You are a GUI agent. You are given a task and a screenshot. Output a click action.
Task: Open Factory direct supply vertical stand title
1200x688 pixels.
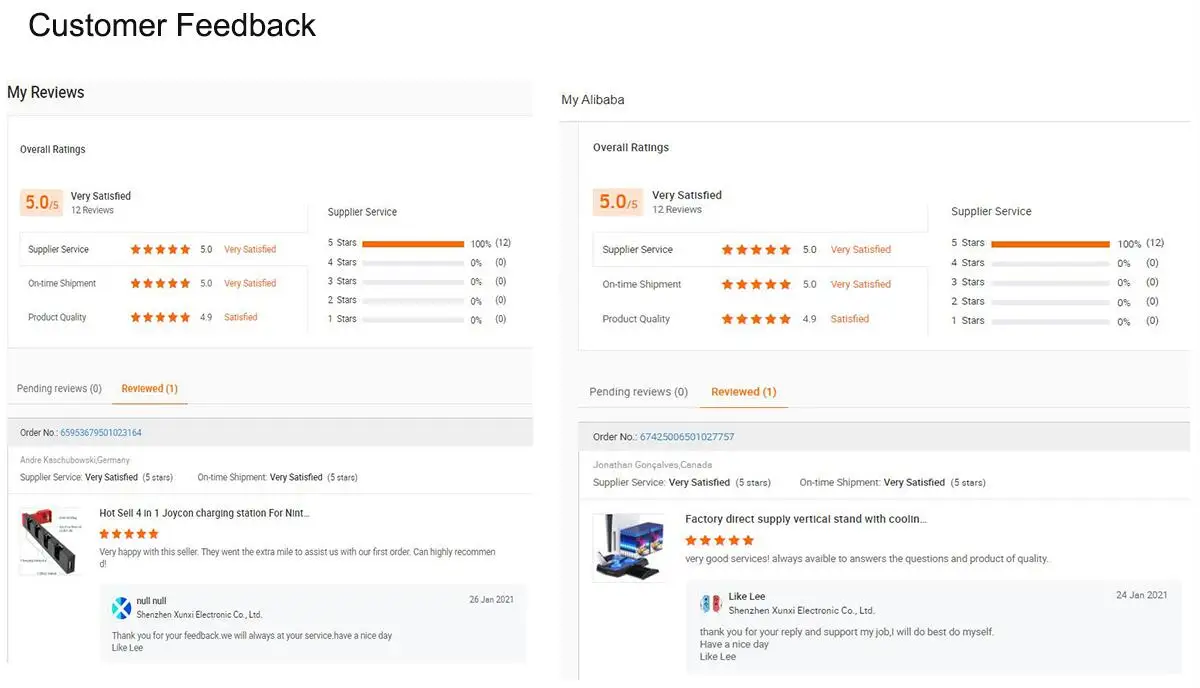805,519
